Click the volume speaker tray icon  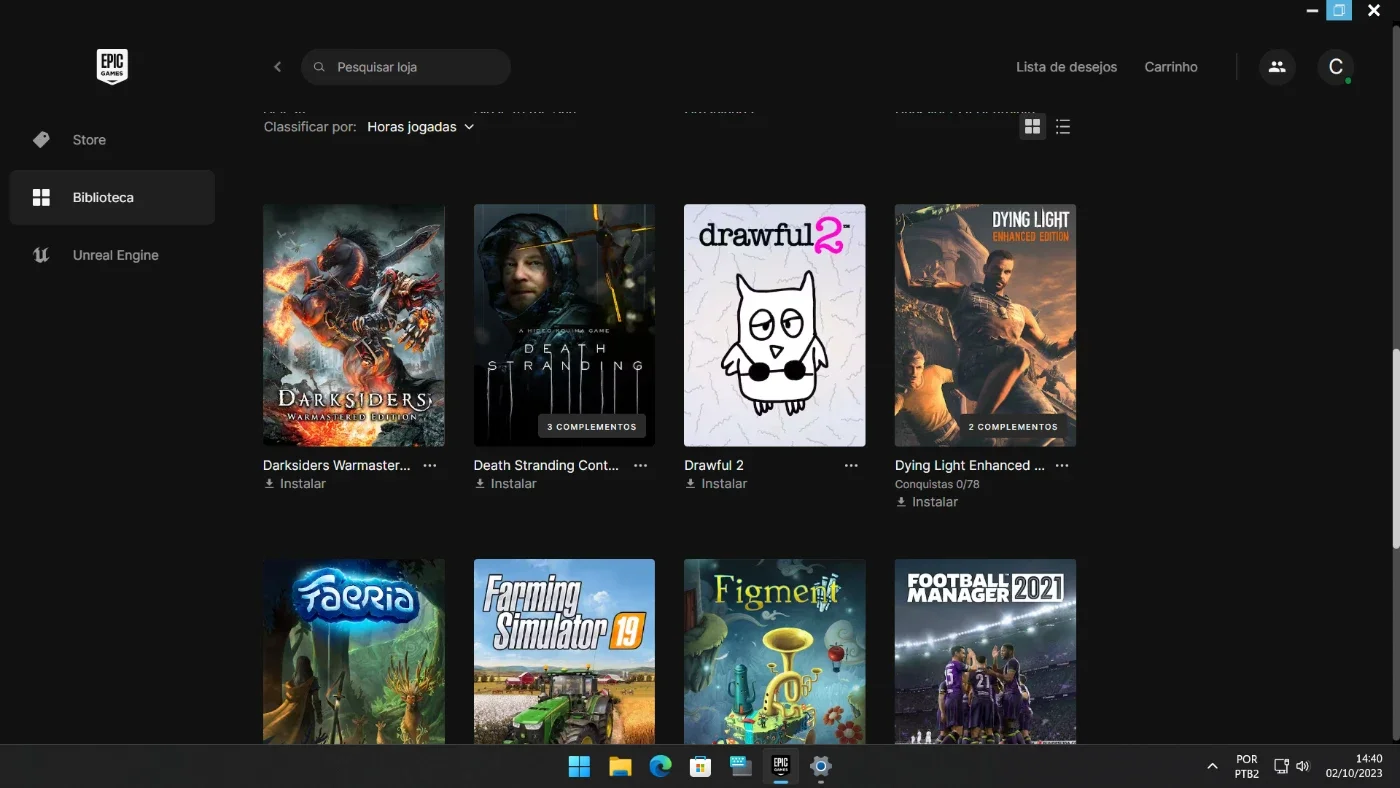(1303, 767)
